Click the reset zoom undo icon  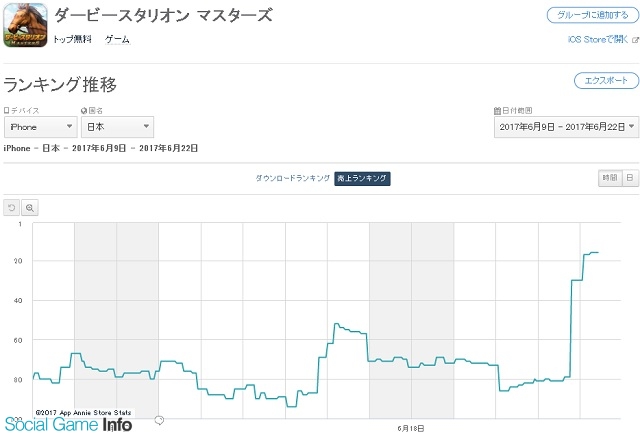pos(11,208)
